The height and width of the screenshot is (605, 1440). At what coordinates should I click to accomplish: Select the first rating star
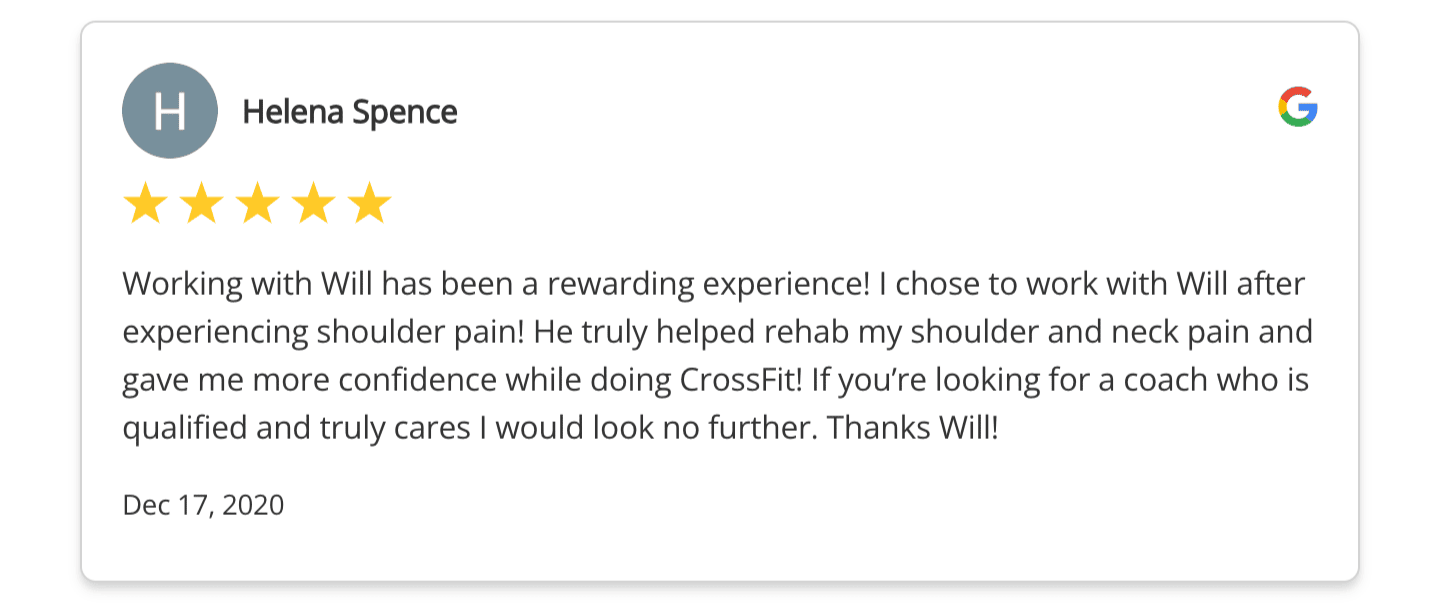coord(145,204)
